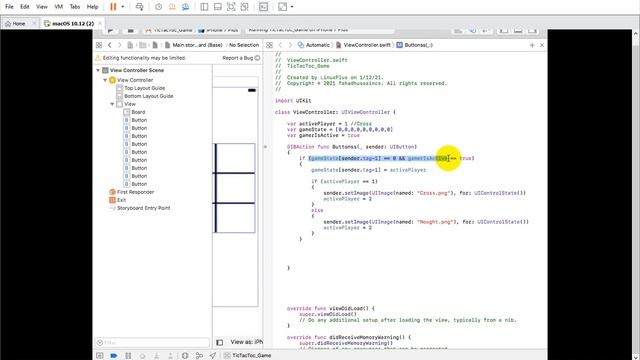Open the File menu in VMware
Image resolution: width=640 pixels, height=360 pixels.
point(9,7)
